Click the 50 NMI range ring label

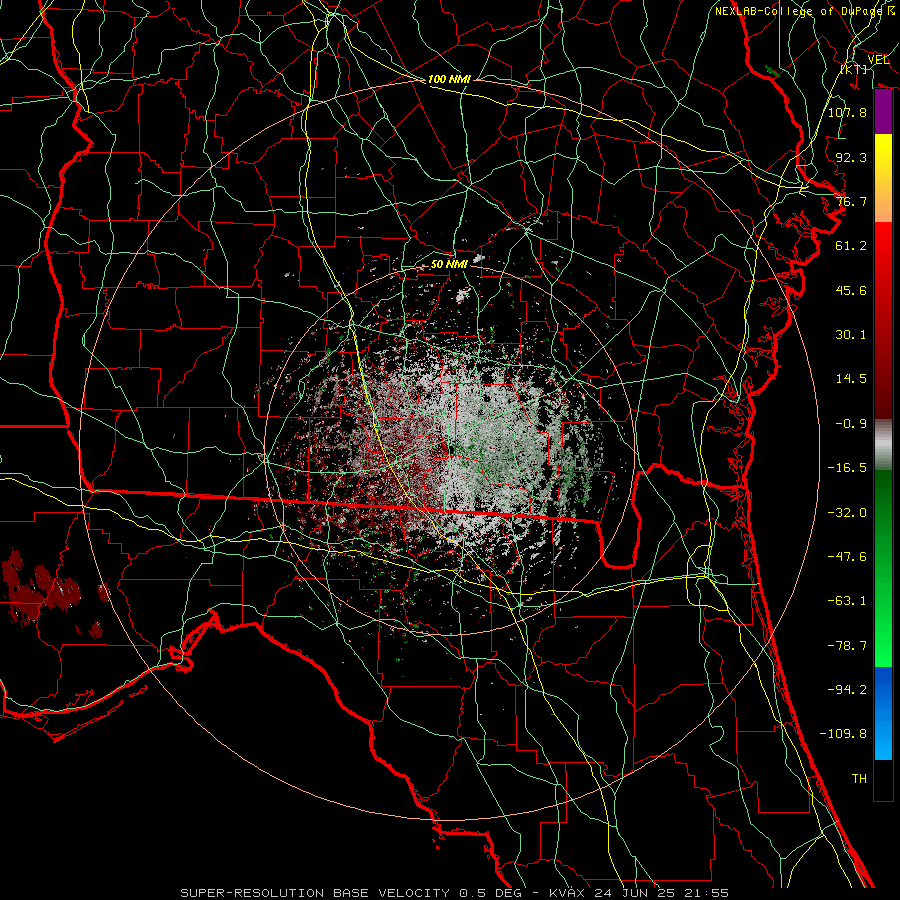click(x=449, y=264)
